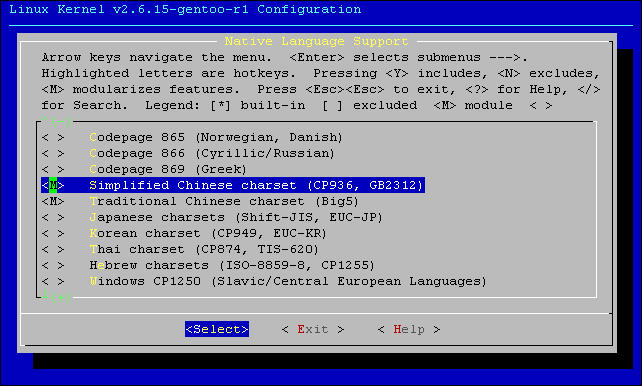
Task: Select Traditional Chinese charset (Big5) entry
Action: [224, 201]
